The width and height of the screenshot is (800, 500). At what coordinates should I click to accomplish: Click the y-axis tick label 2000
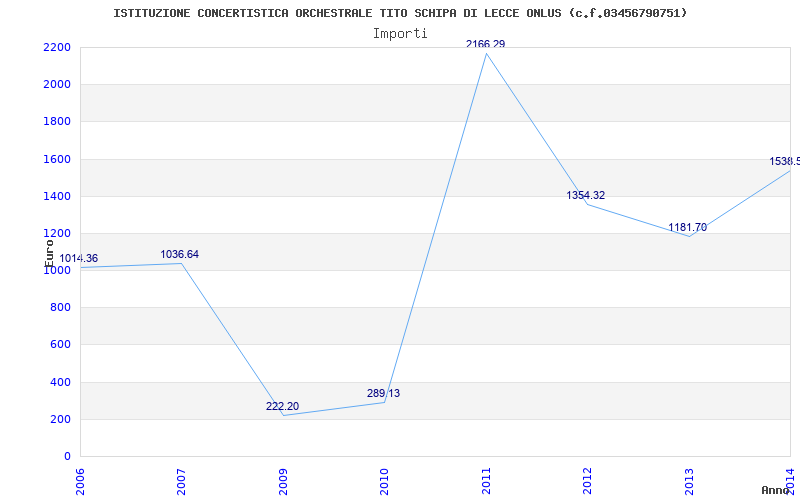(x=57, y=84)
